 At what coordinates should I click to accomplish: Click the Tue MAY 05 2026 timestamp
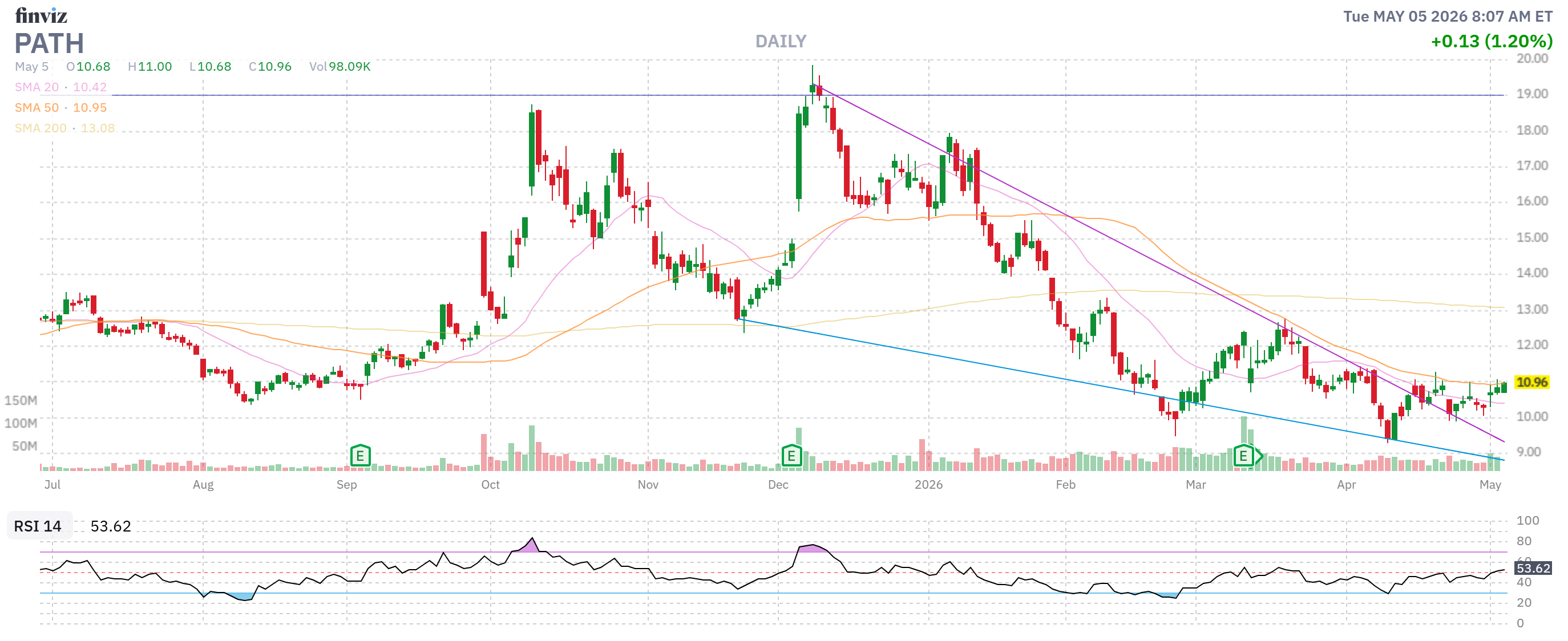1448,17
